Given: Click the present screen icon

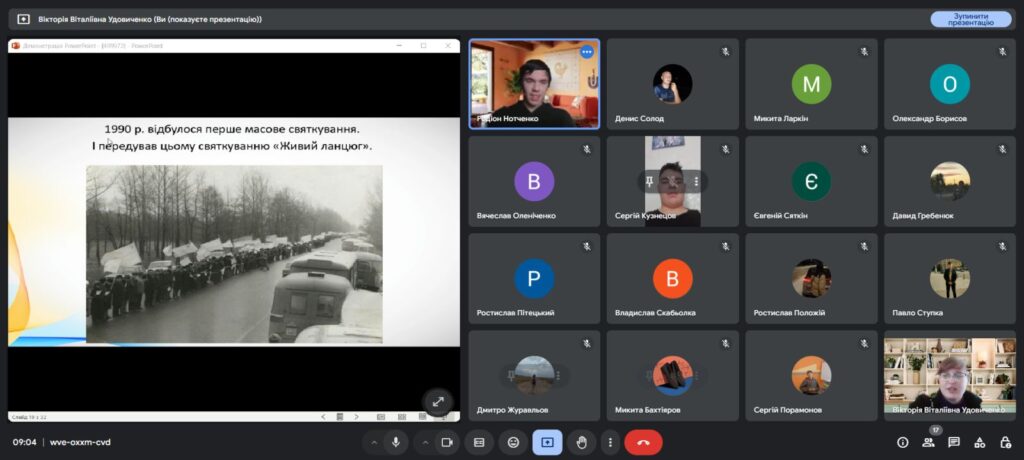Looking at the screenshot, I should click(547, 442).
